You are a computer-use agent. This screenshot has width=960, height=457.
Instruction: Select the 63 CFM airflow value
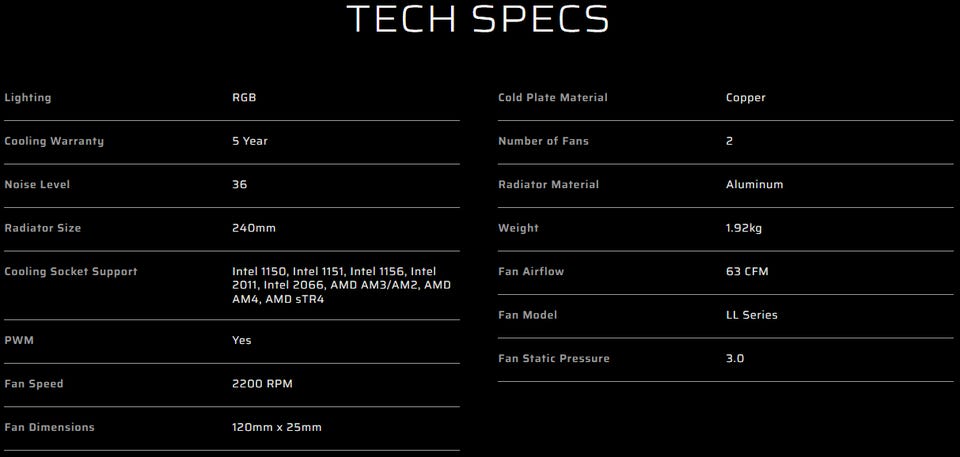click(747, 272)
